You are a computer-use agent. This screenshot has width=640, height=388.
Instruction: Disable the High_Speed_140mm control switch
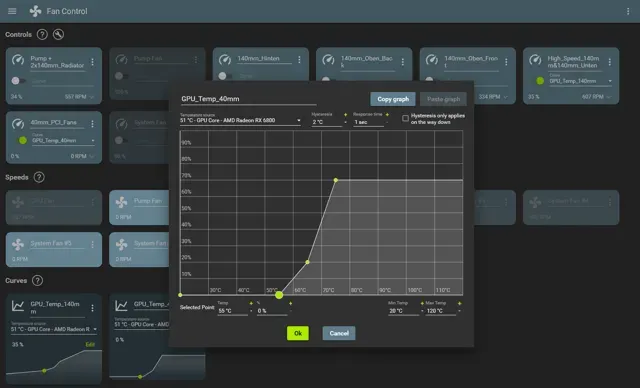[538, 81]
